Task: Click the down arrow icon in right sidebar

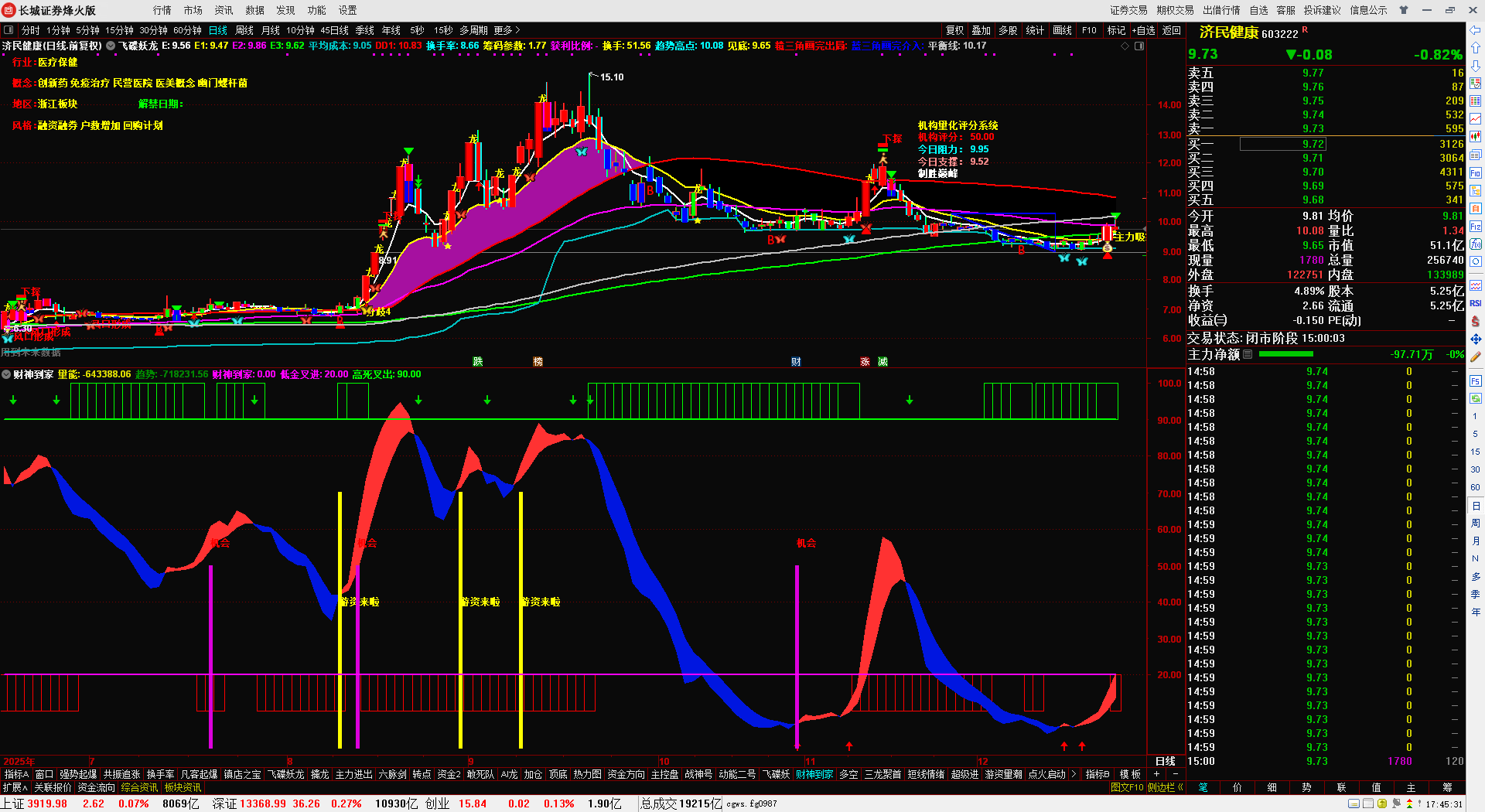Action: 1476,66
